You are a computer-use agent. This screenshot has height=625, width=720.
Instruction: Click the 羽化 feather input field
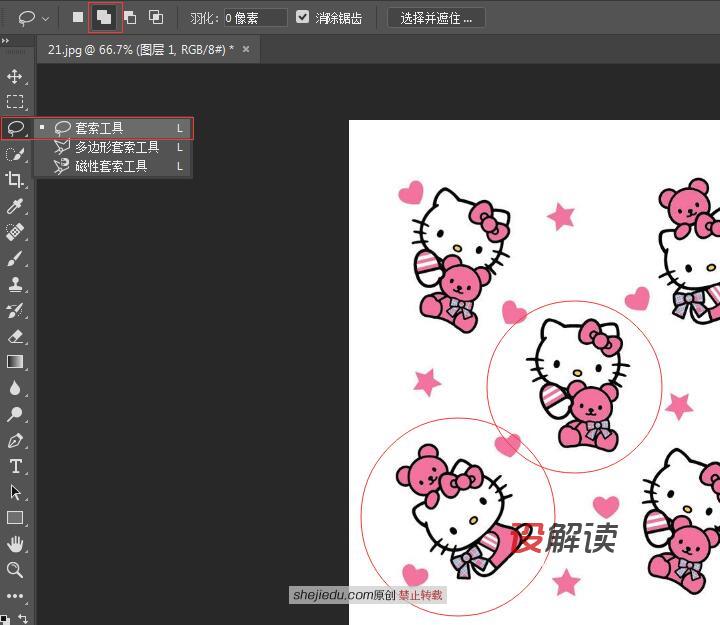pos(255,18)
